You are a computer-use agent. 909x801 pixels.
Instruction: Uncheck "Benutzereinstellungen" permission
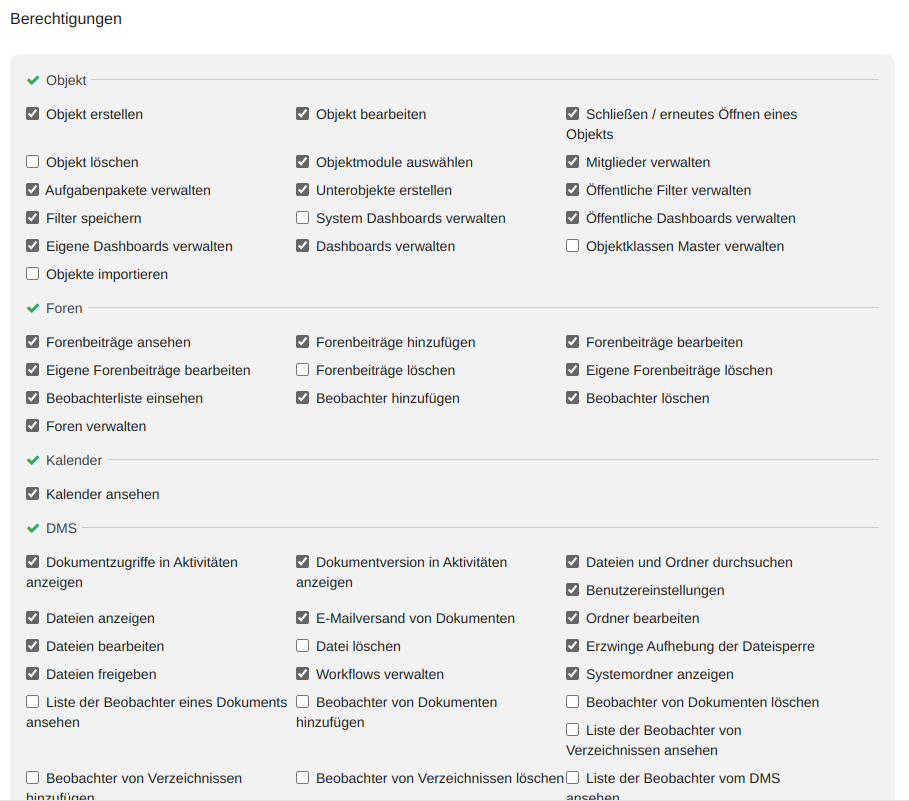(573, 590)
